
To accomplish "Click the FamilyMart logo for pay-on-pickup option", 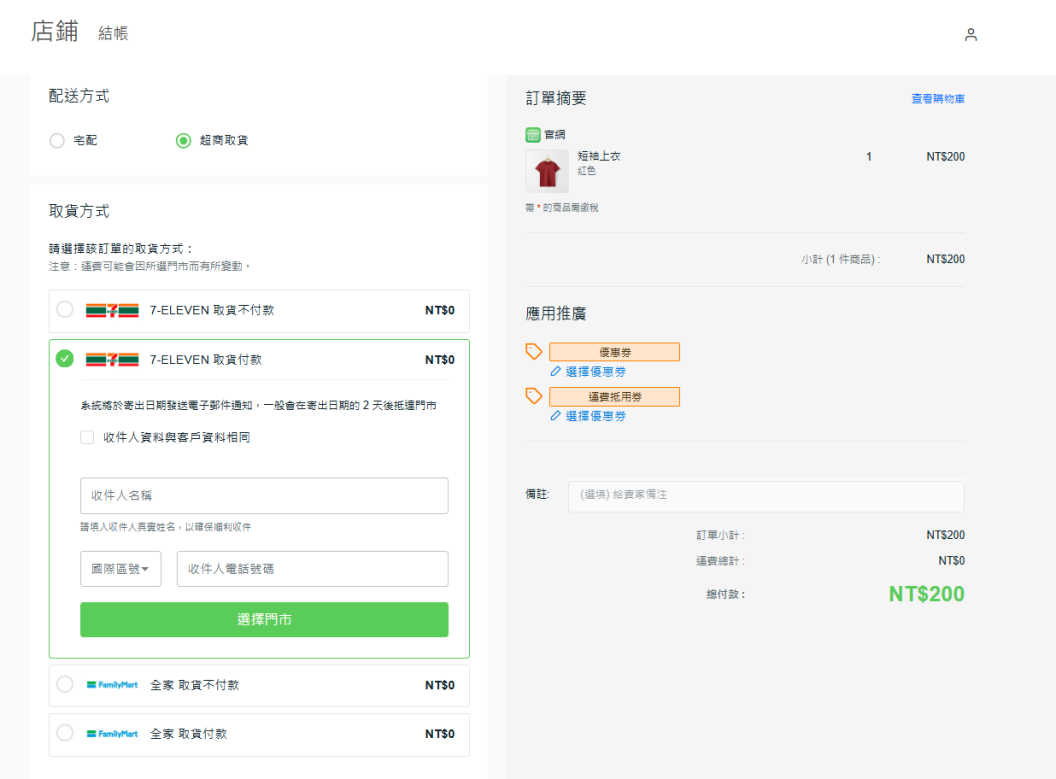I will 112,734.
